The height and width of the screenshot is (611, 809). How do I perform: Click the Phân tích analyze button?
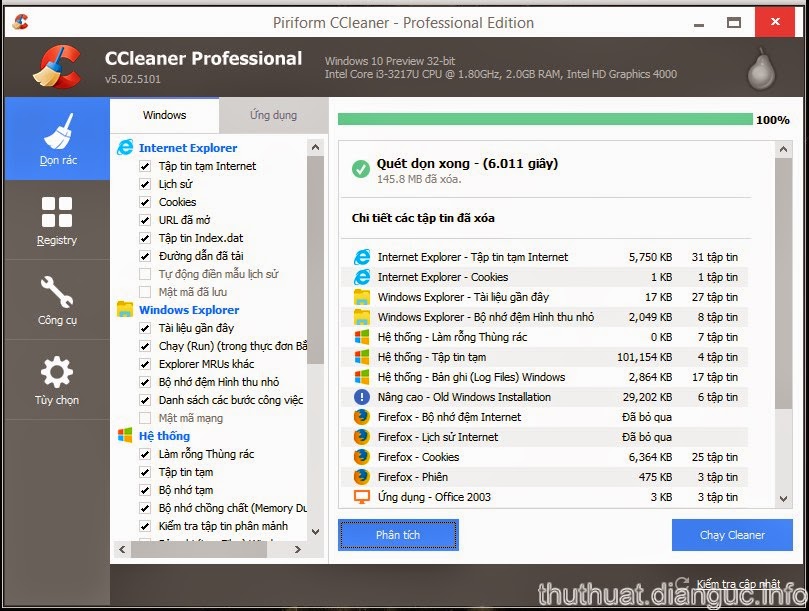tap(398, 535)
